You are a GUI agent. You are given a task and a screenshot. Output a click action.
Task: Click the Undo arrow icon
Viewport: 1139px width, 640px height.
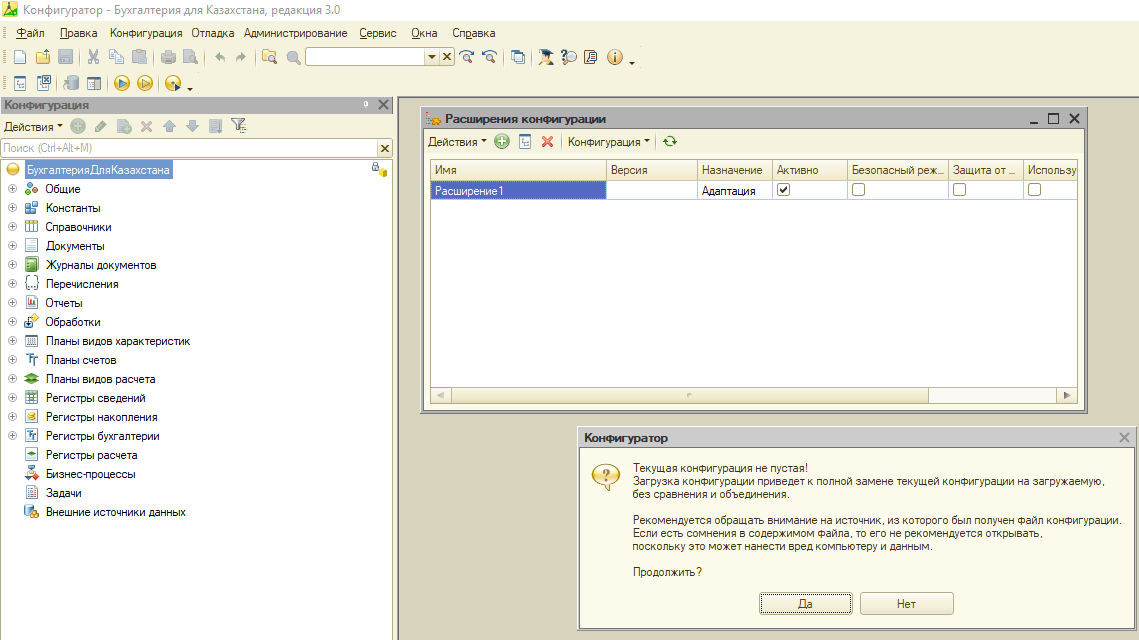pyautogui.click(x=220, y=57)
